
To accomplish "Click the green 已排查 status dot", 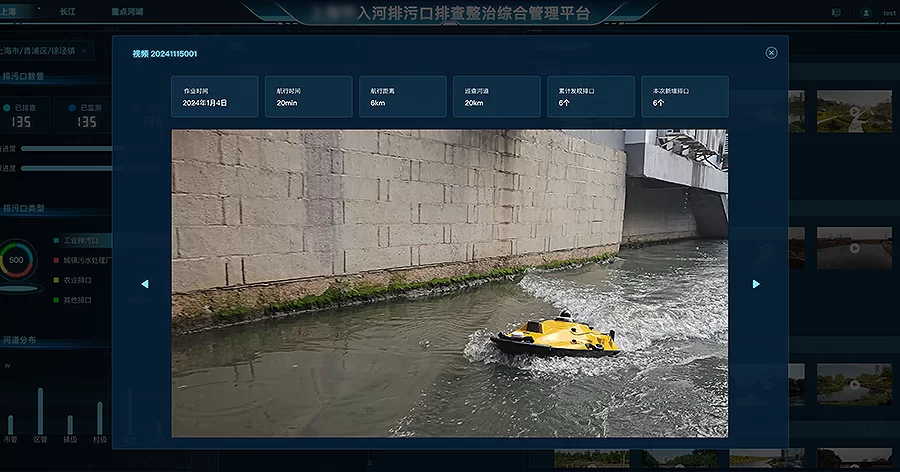I will point(8,106).
